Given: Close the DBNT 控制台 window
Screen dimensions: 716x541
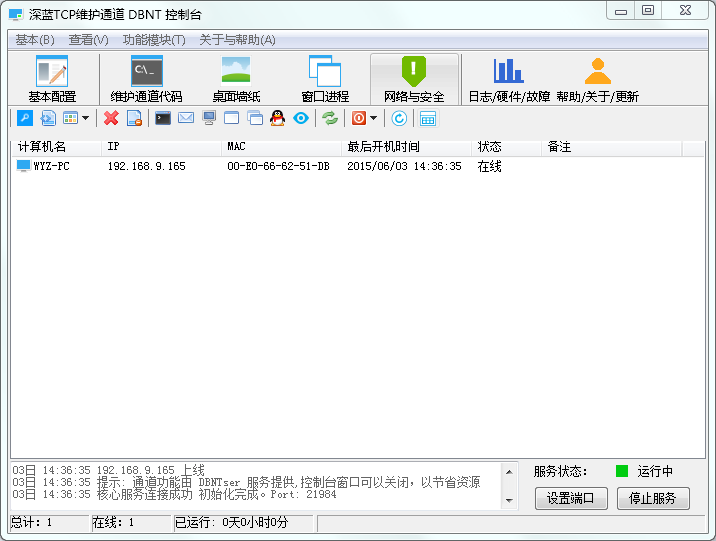Looking at the screenshot, I should pos(685,11).
